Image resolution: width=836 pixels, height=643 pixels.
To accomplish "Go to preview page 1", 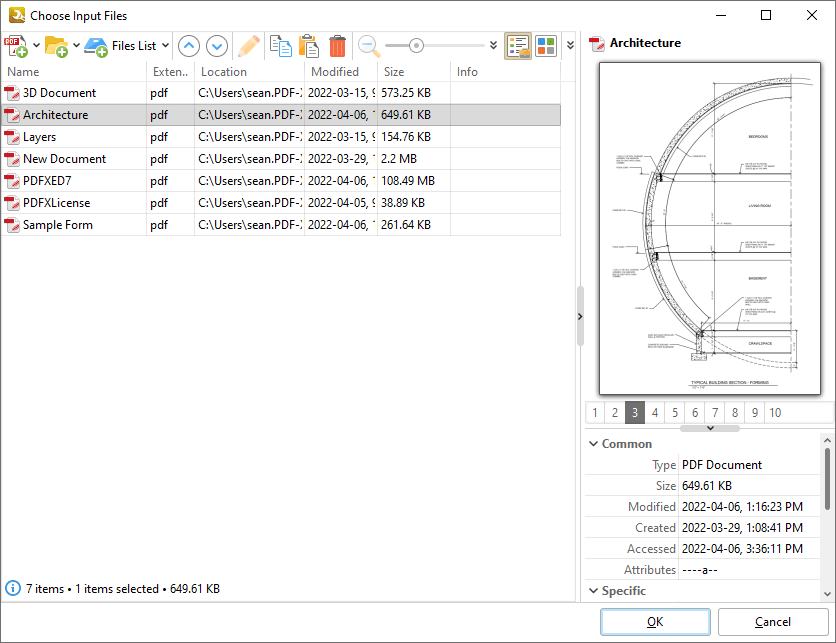I will coord(595,413).
